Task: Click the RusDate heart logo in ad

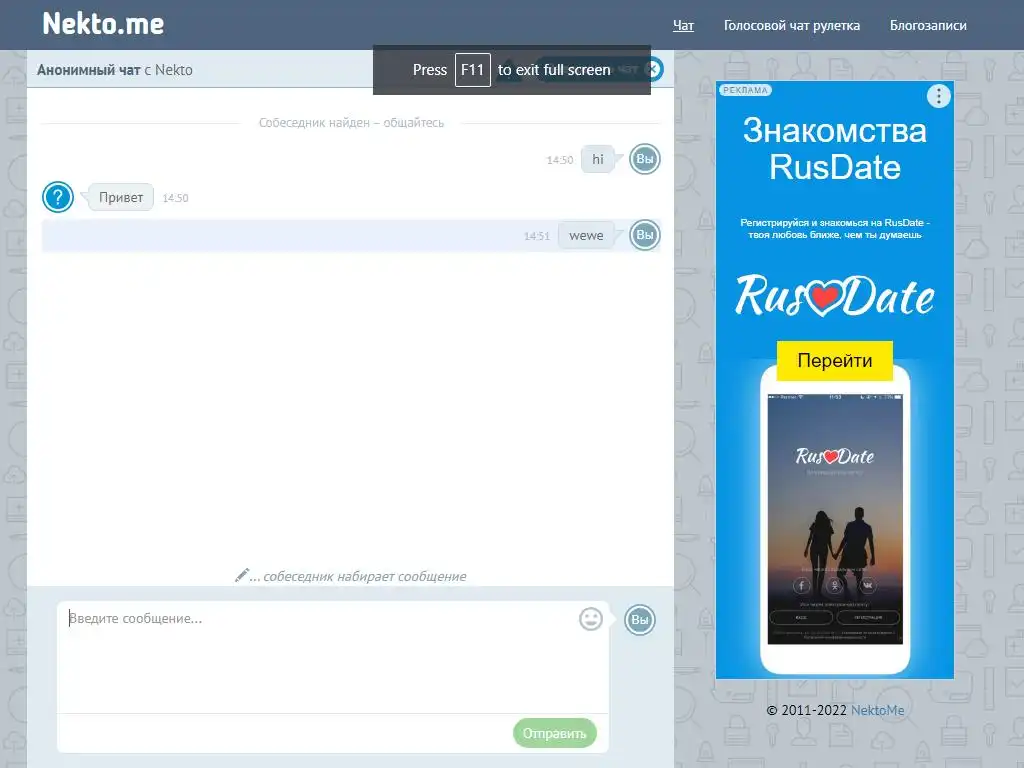Action: [835, 296]
